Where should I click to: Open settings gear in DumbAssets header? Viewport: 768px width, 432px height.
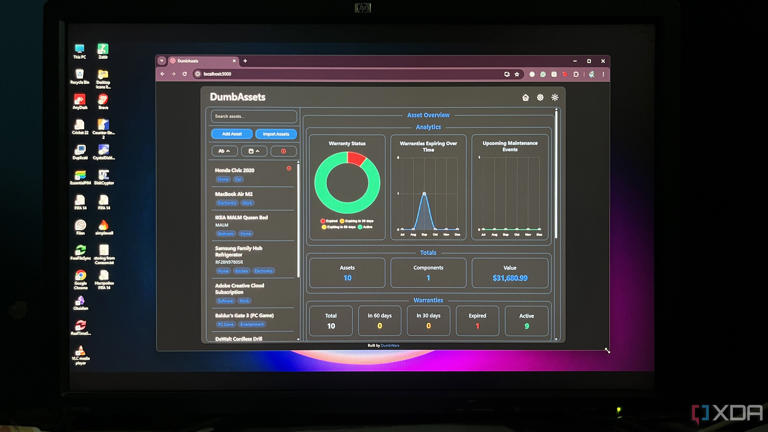point(540,98)
